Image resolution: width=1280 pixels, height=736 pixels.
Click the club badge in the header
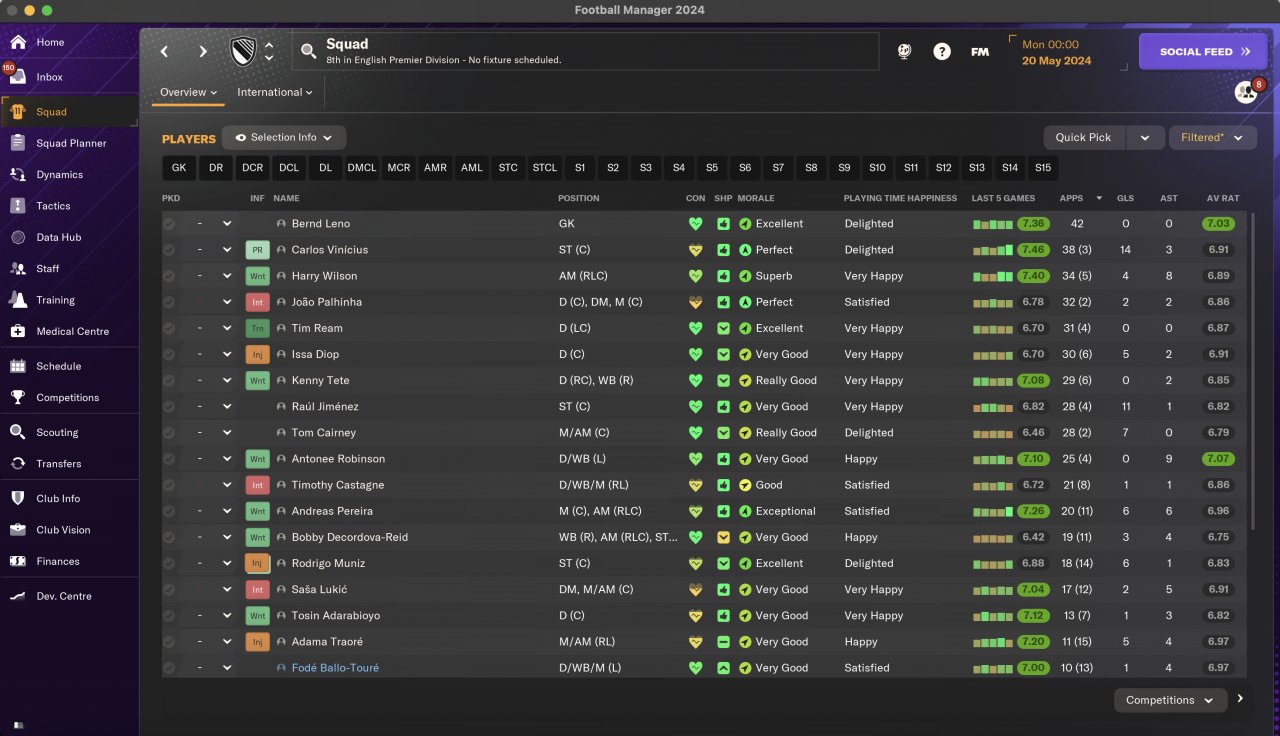(x=243, y=51)
